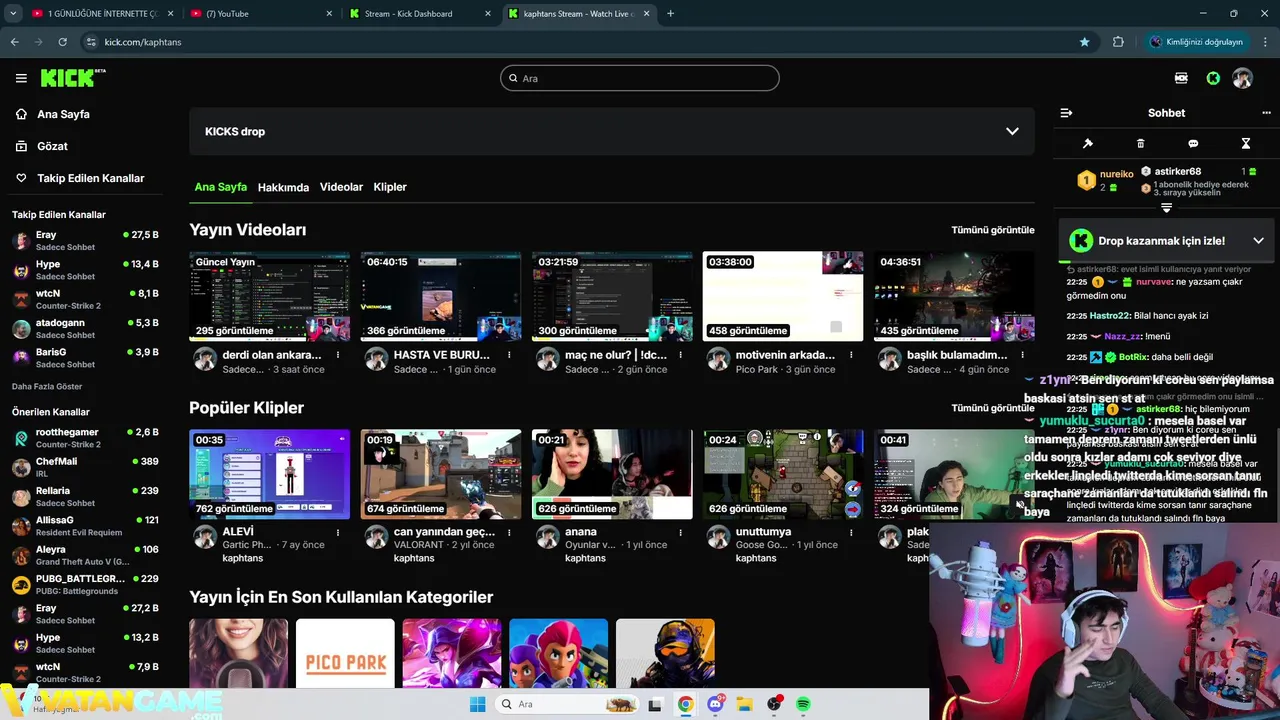Image resolution: width=1280 pixels, height=720 pixels.
Task: Open Discord from taskbar
Action: 715,704
